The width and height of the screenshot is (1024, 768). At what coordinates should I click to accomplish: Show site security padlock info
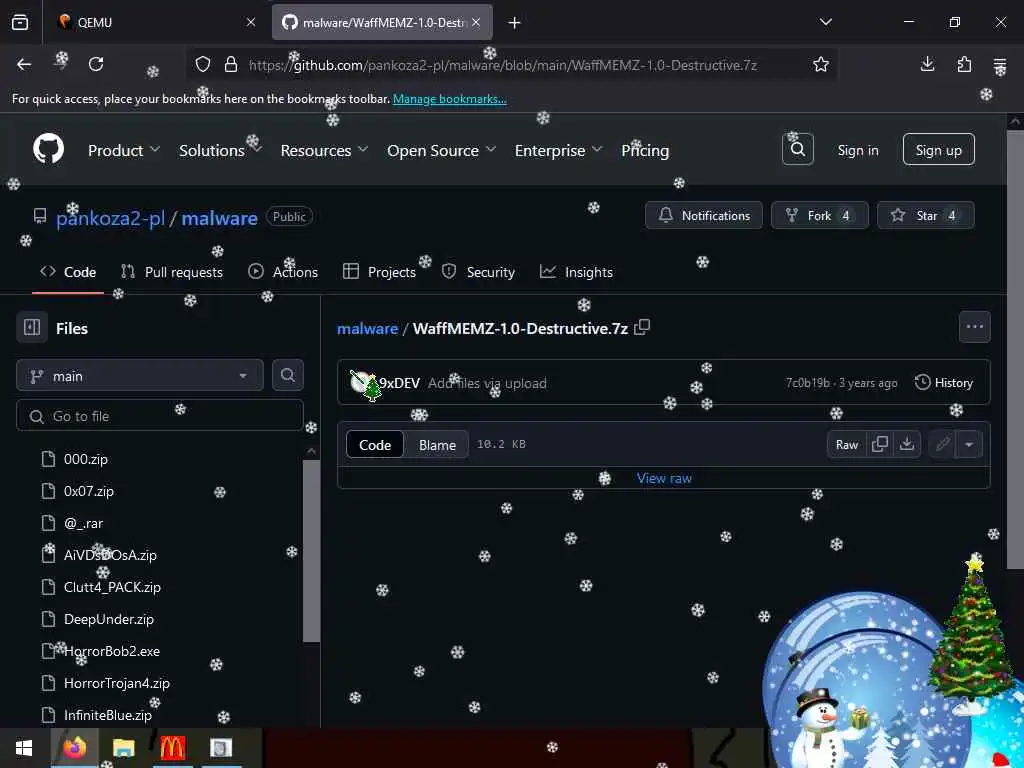click(231, 64)
